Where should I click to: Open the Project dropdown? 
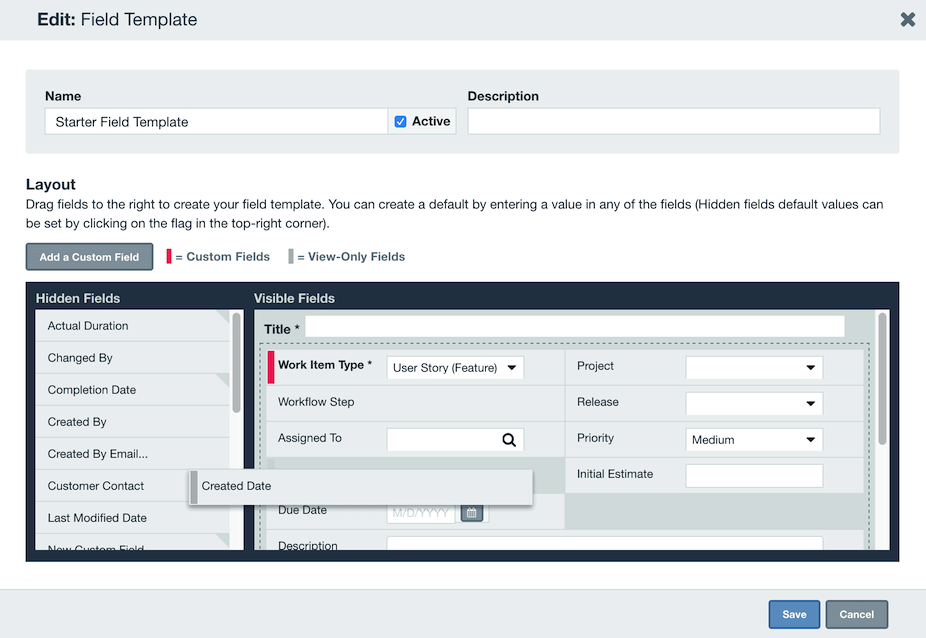[x=754, y=367]
